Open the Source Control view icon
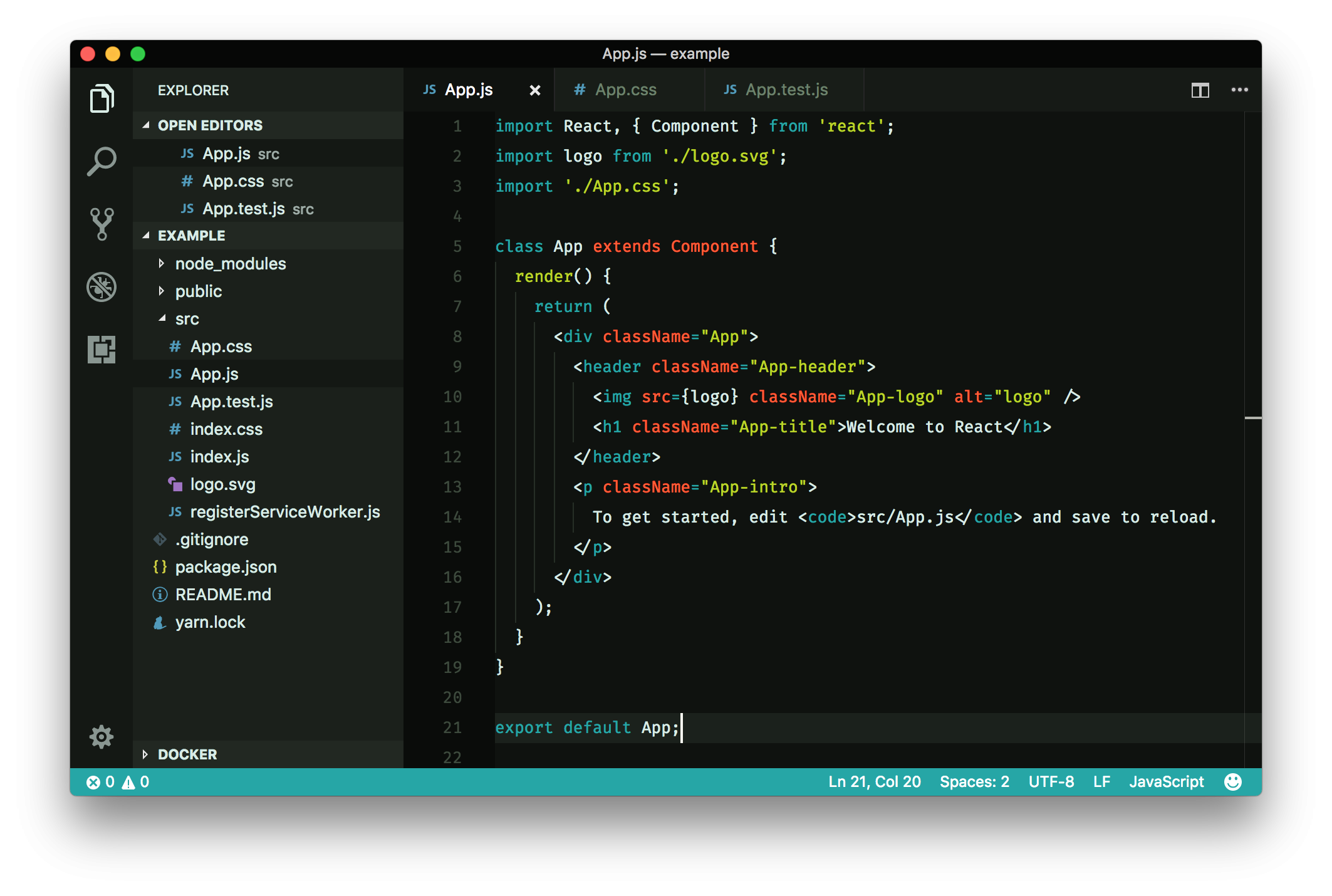Image resolution: width=1332 pixels, height=896 pixels. pos(101,224)
